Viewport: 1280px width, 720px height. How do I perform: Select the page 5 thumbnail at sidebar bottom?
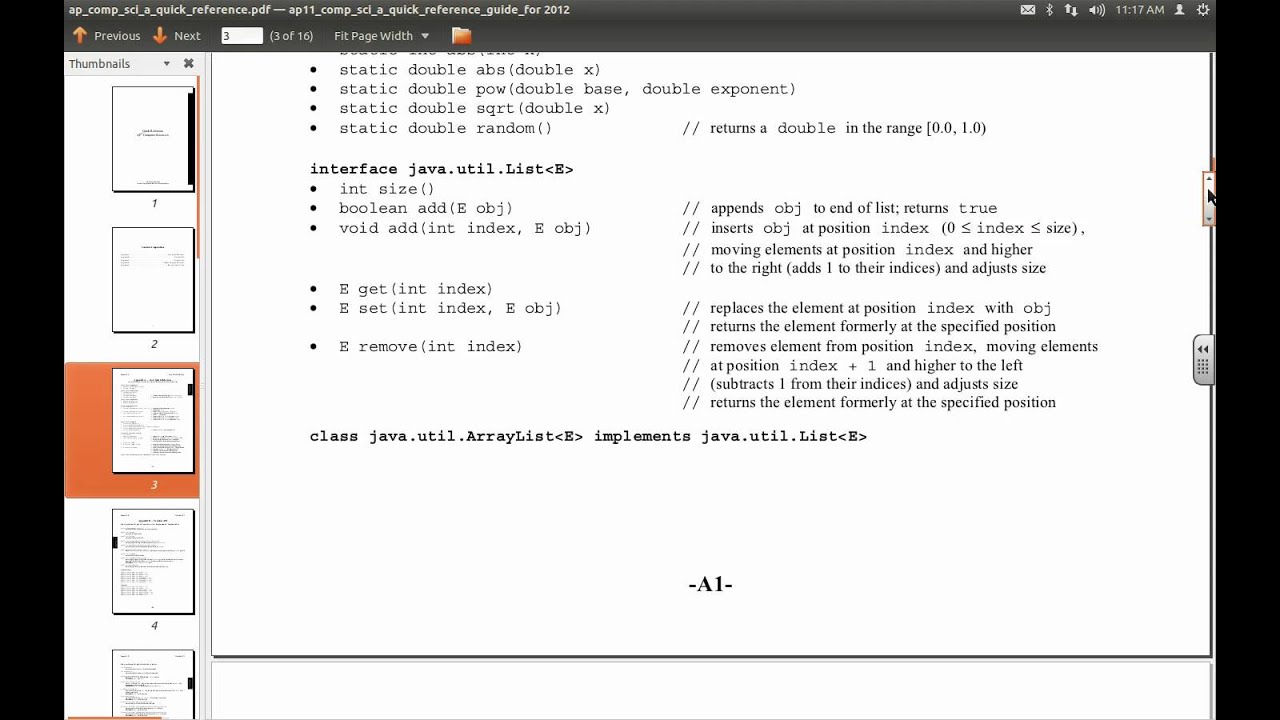153,684
